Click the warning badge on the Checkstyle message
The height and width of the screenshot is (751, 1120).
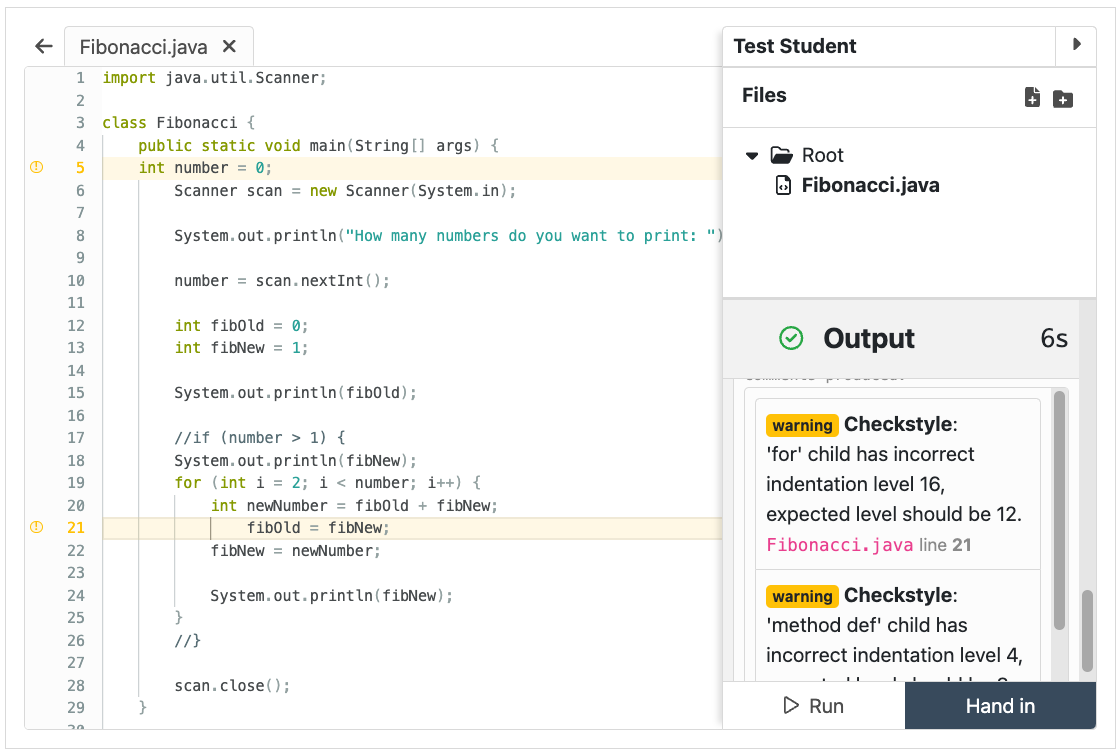[802, 425]
